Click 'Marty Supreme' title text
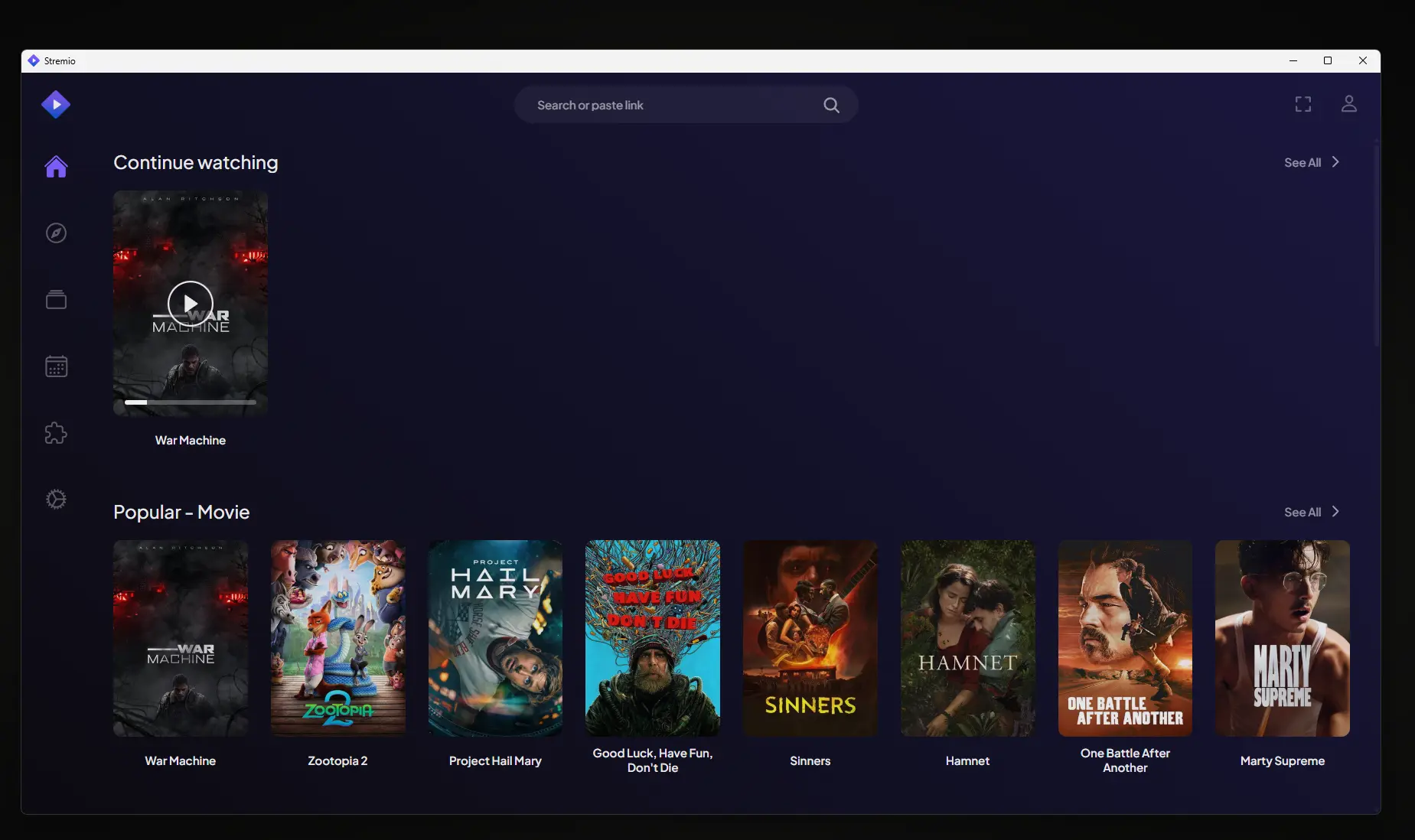Image resolution: width=1415 pixels, height=840 pixels. (1283, 760)
